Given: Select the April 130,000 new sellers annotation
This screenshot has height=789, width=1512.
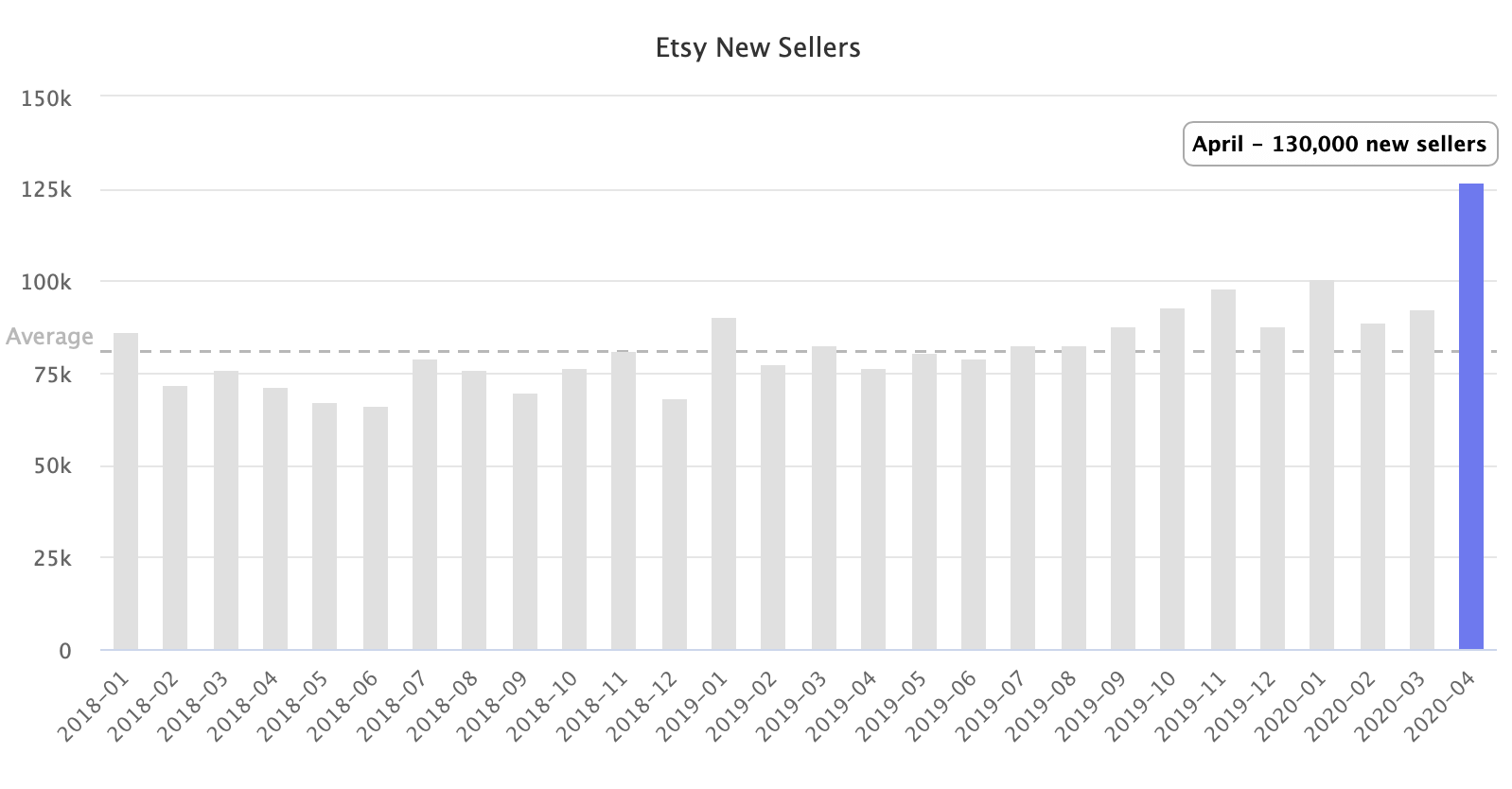Looking at the screenshot, I should (x=1341, y=144).
